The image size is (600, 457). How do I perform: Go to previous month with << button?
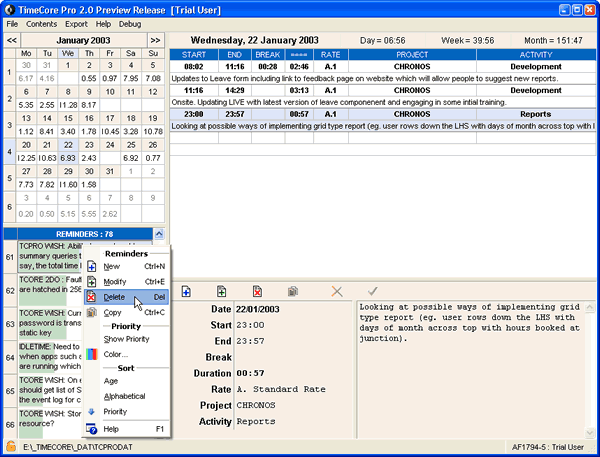[x=12, y=41]
